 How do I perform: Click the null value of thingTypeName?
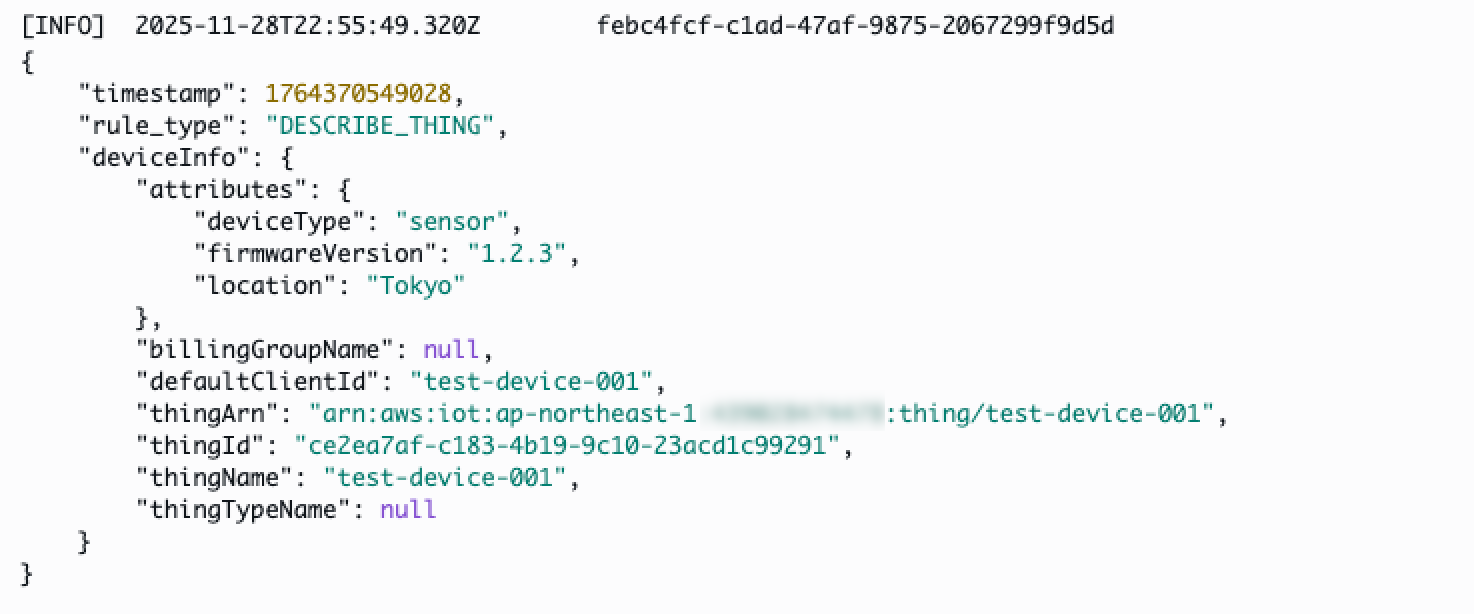[408, 510]
